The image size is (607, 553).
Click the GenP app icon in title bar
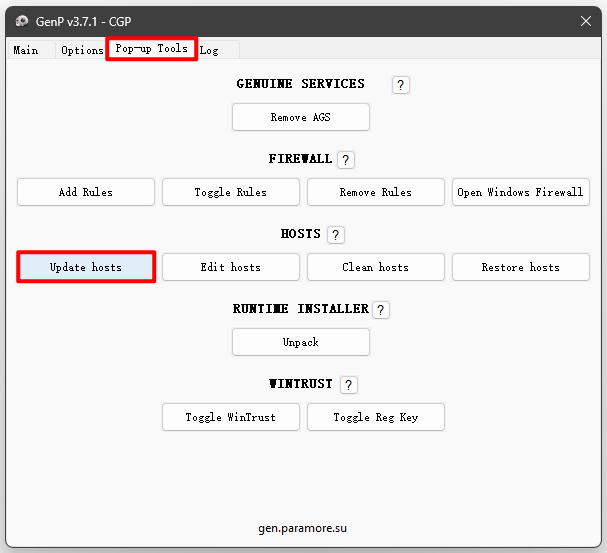click(x=21, y=21)
